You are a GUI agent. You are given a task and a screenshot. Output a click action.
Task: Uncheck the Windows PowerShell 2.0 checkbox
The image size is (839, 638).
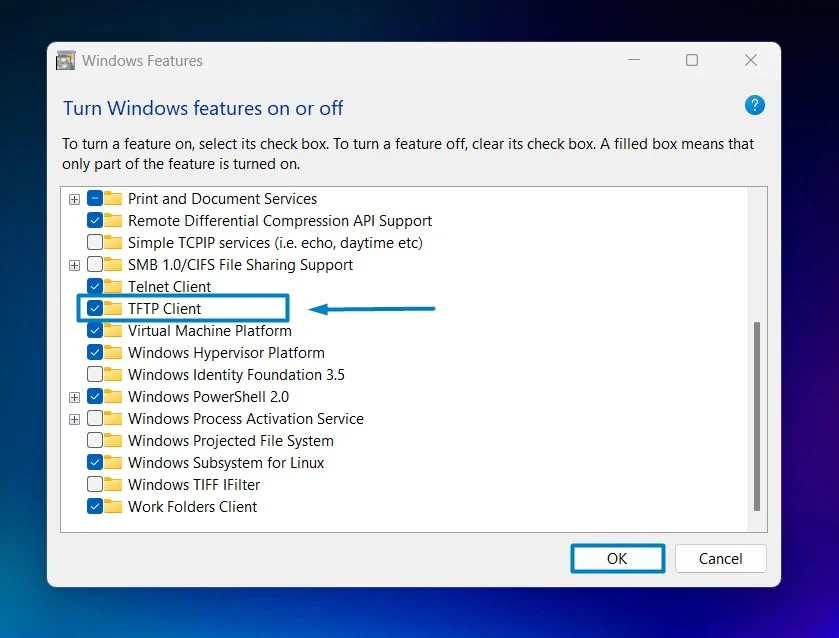95,397
